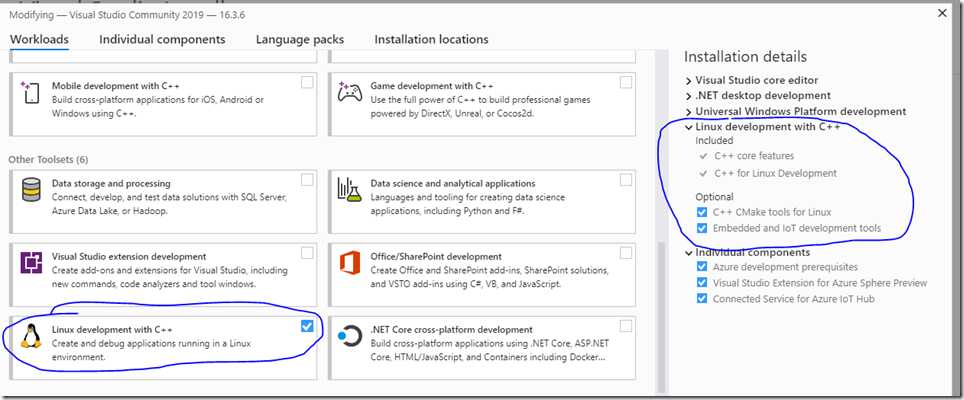Click the Game development with C++ title
Screen dimensions: 964x400
[x=432, y=86]
